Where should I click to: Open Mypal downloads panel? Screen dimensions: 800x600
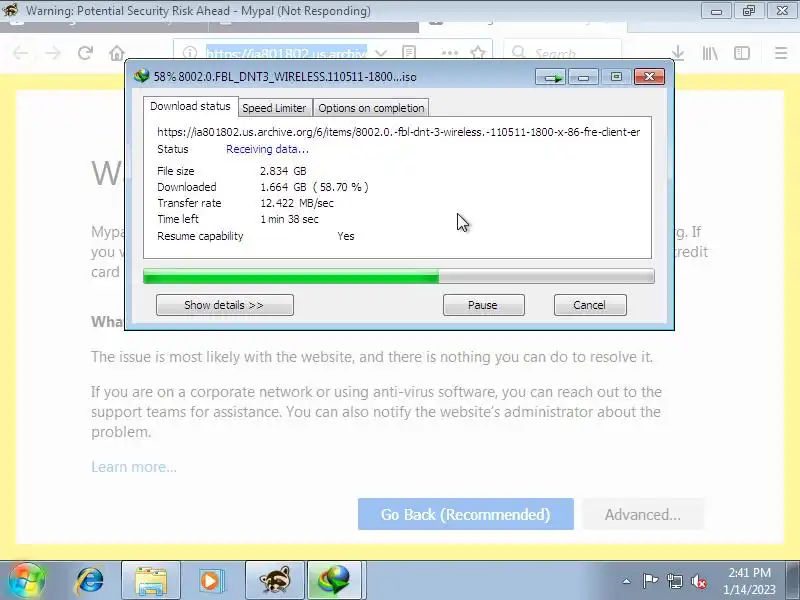tap(678, 53)
